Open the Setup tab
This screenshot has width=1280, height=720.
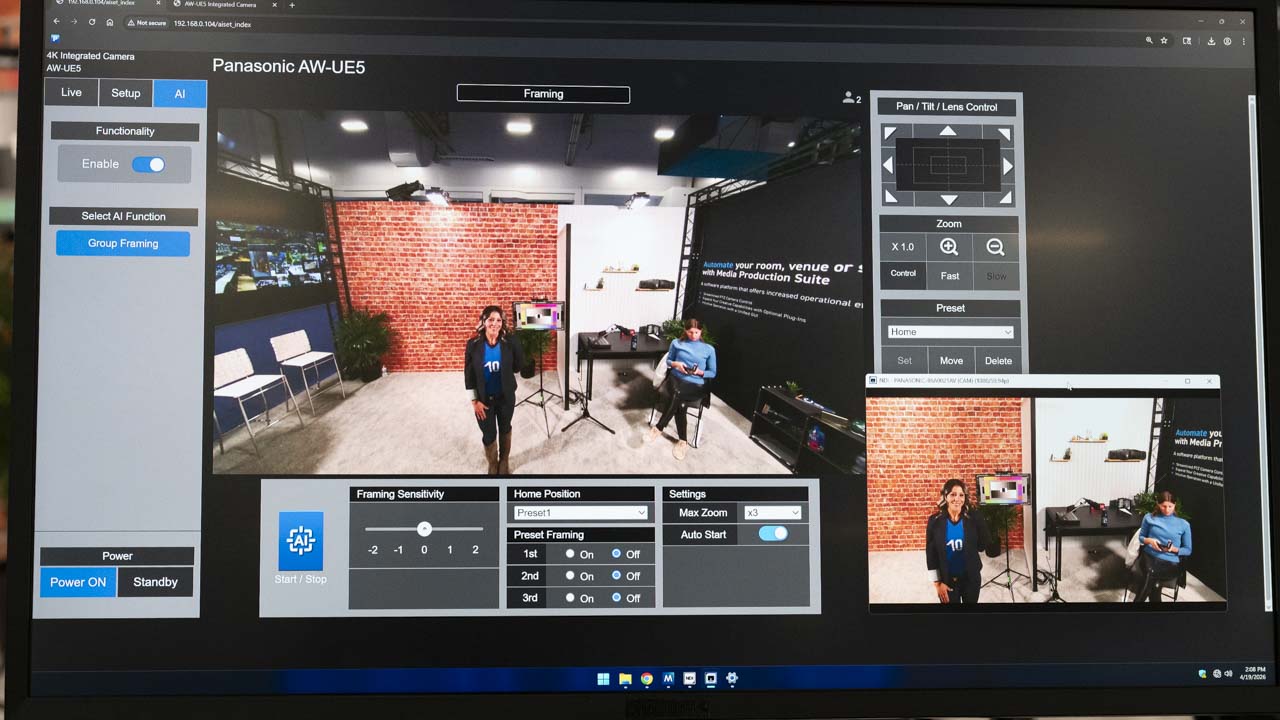click(x=126, y=93)
